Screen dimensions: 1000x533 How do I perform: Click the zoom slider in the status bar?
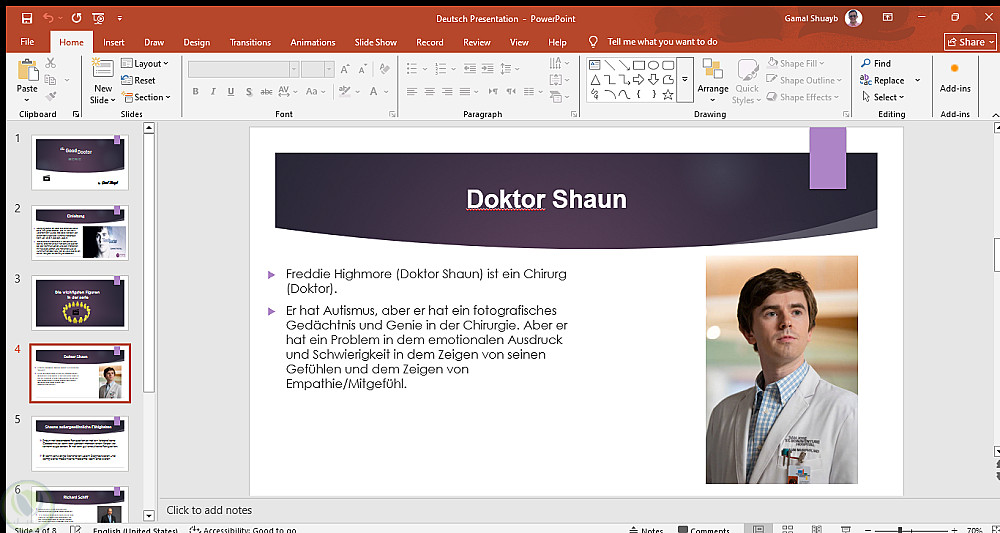pyautogui.click(x=900, y=530)
